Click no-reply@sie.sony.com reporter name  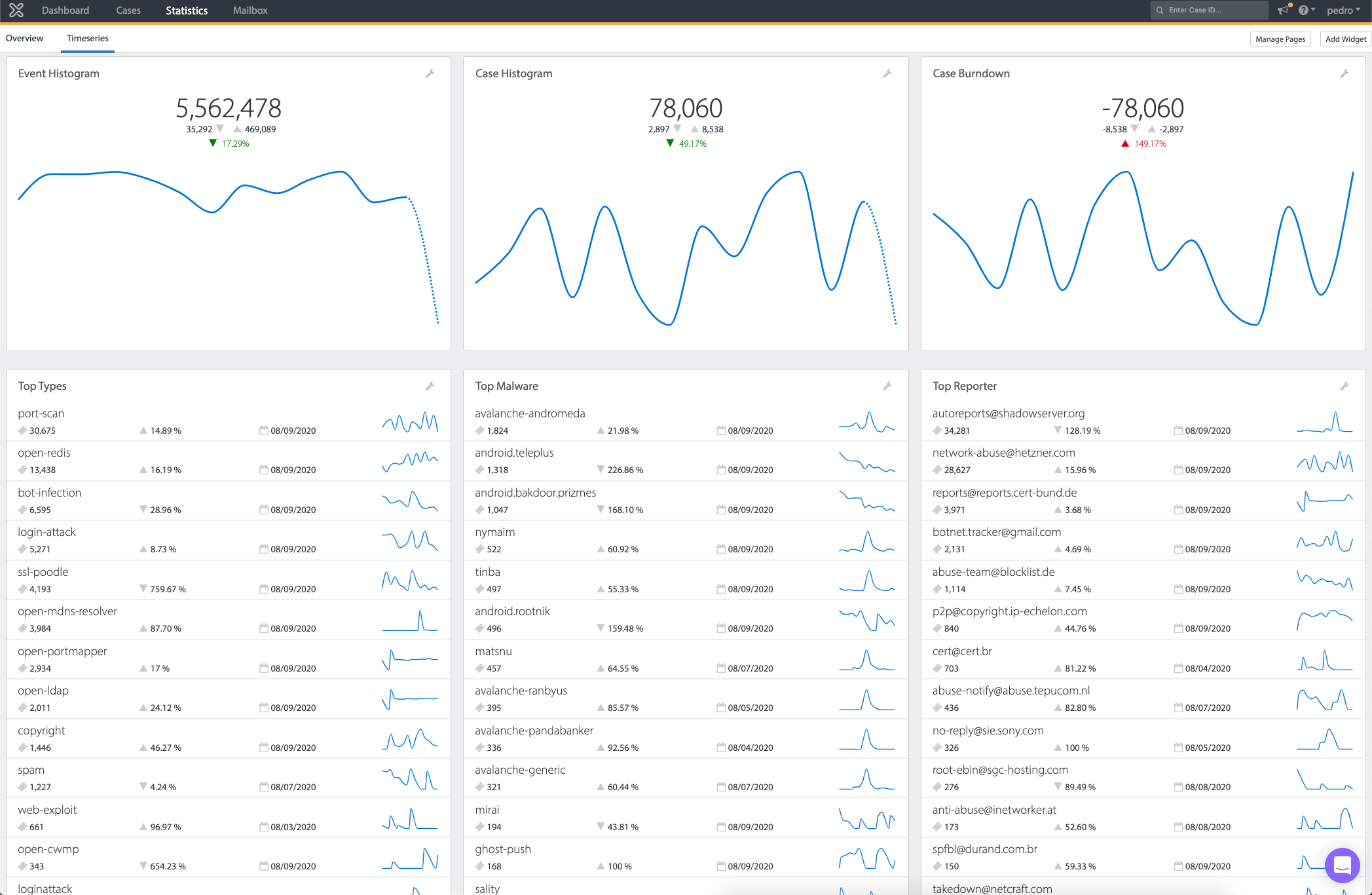pos(988,731)
